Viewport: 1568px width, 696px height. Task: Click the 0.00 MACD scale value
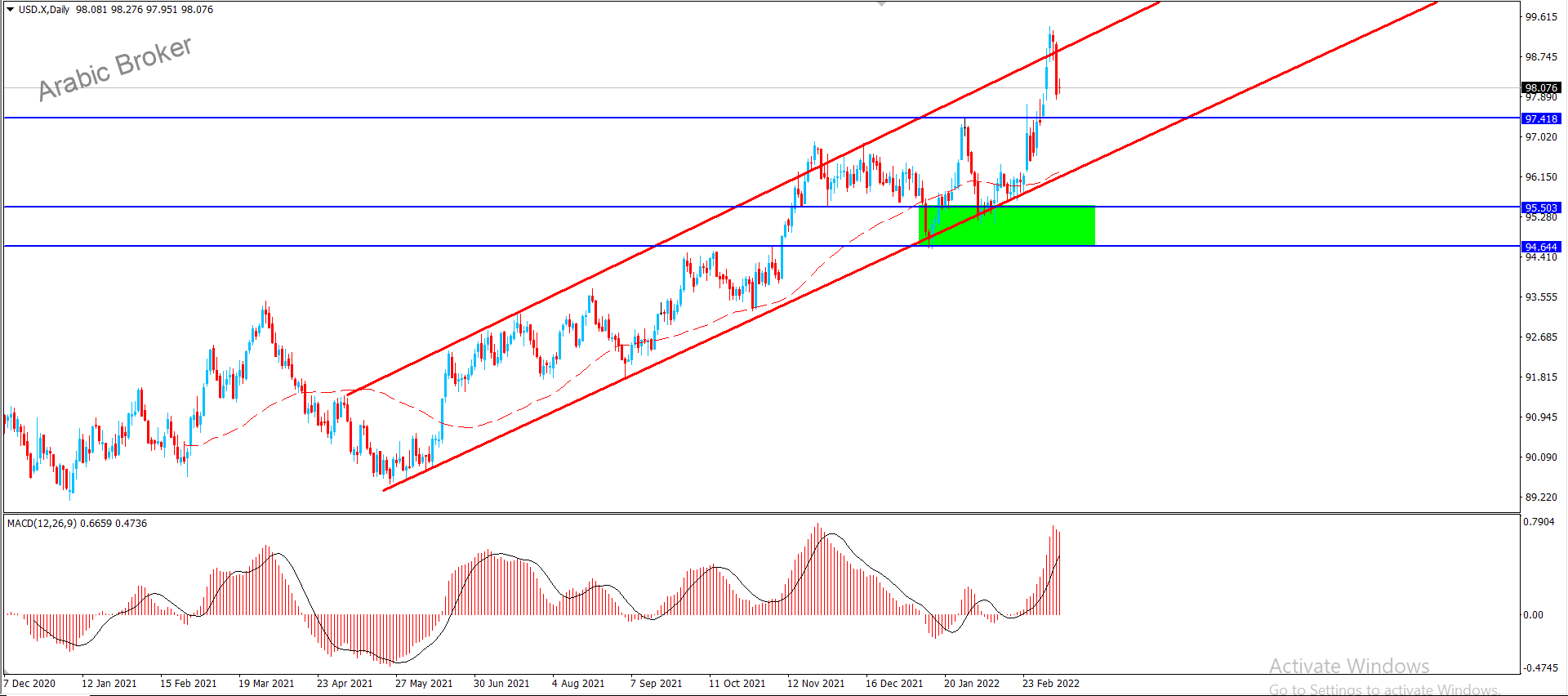coord(1534,615)
